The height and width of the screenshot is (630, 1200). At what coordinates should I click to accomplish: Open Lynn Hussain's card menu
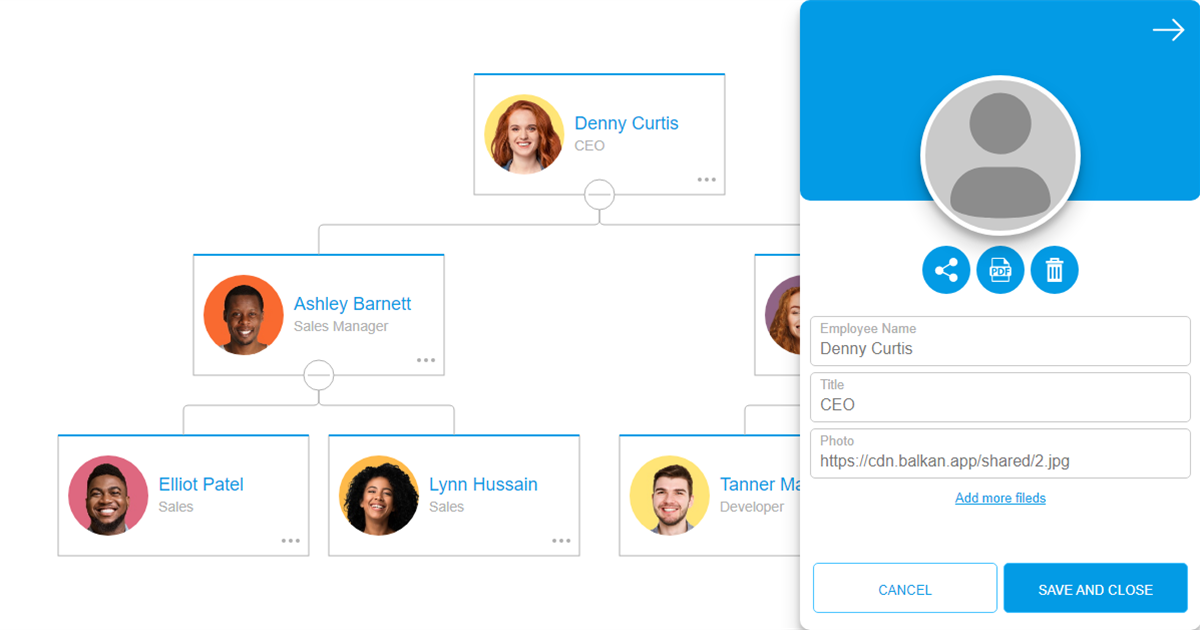coord(560,540)
